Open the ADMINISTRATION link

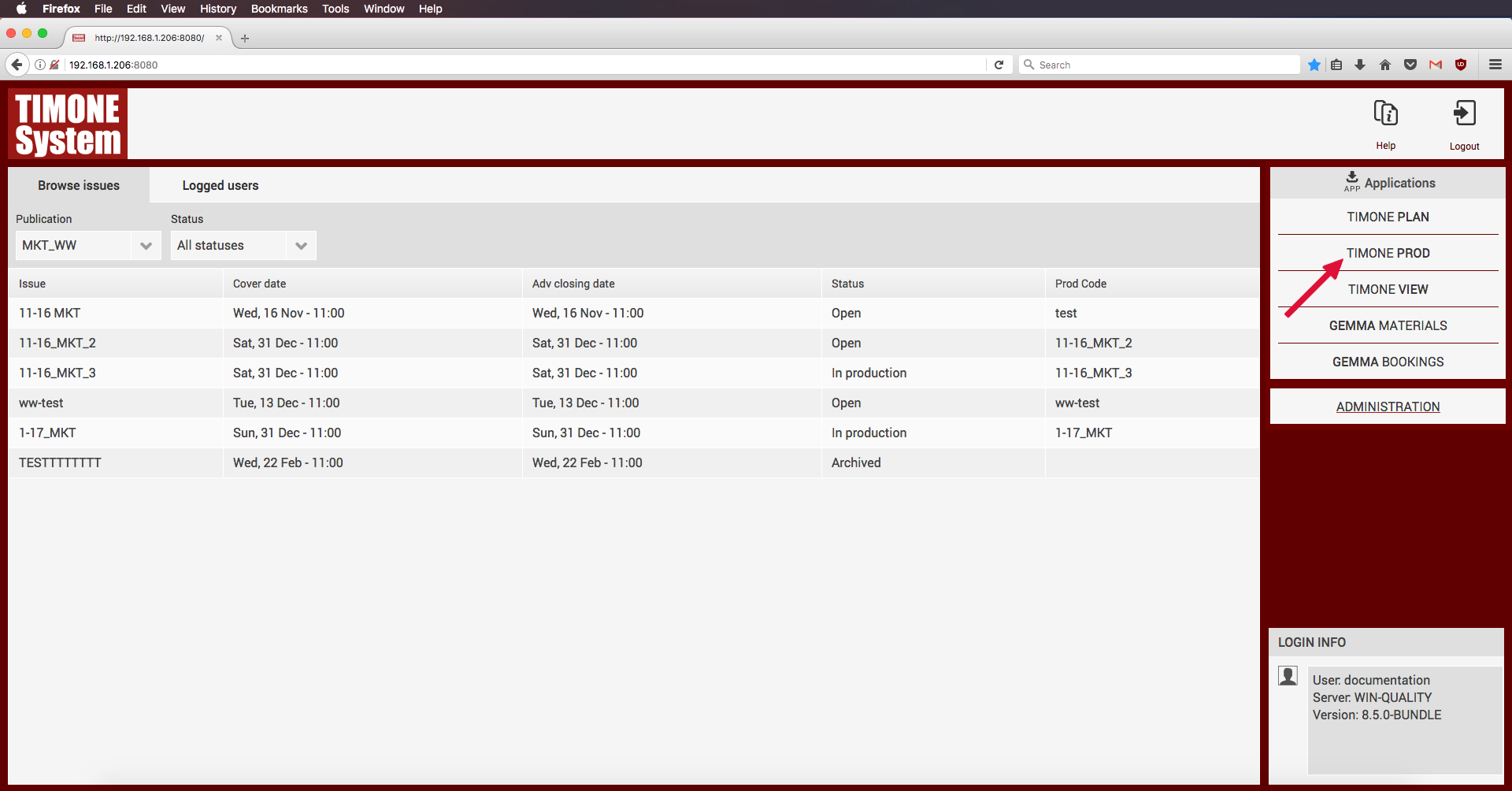(1388, 407)
